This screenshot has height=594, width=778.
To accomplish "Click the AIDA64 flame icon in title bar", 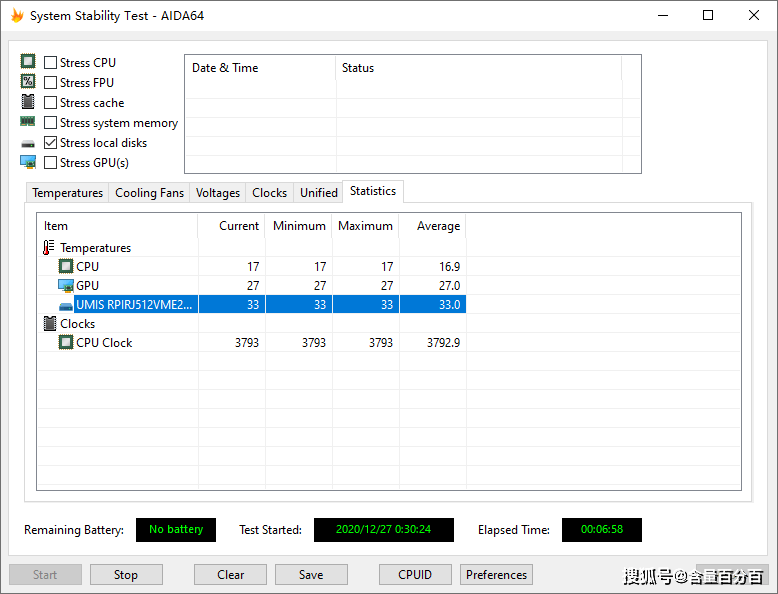I will tap(17, 15).
